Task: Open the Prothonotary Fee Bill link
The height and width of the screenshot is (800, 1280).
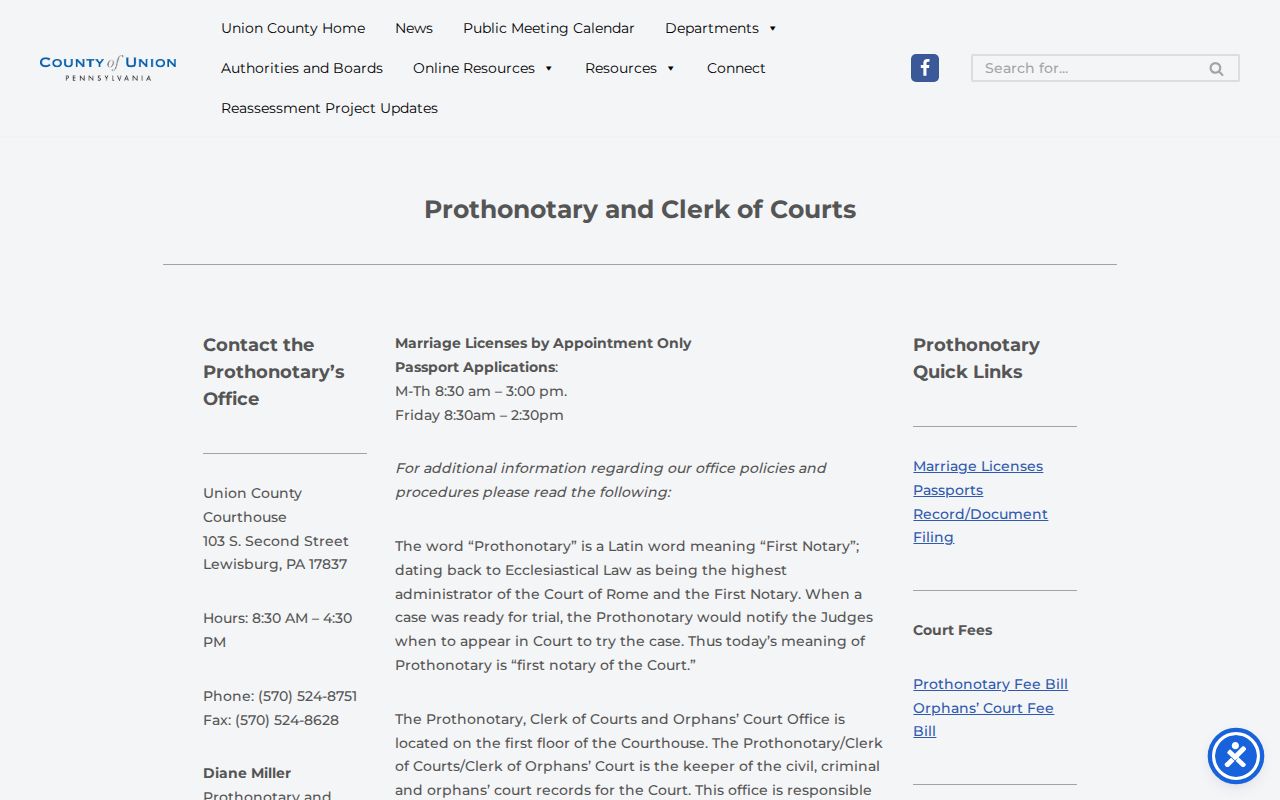Action: (x=990, y=684)
